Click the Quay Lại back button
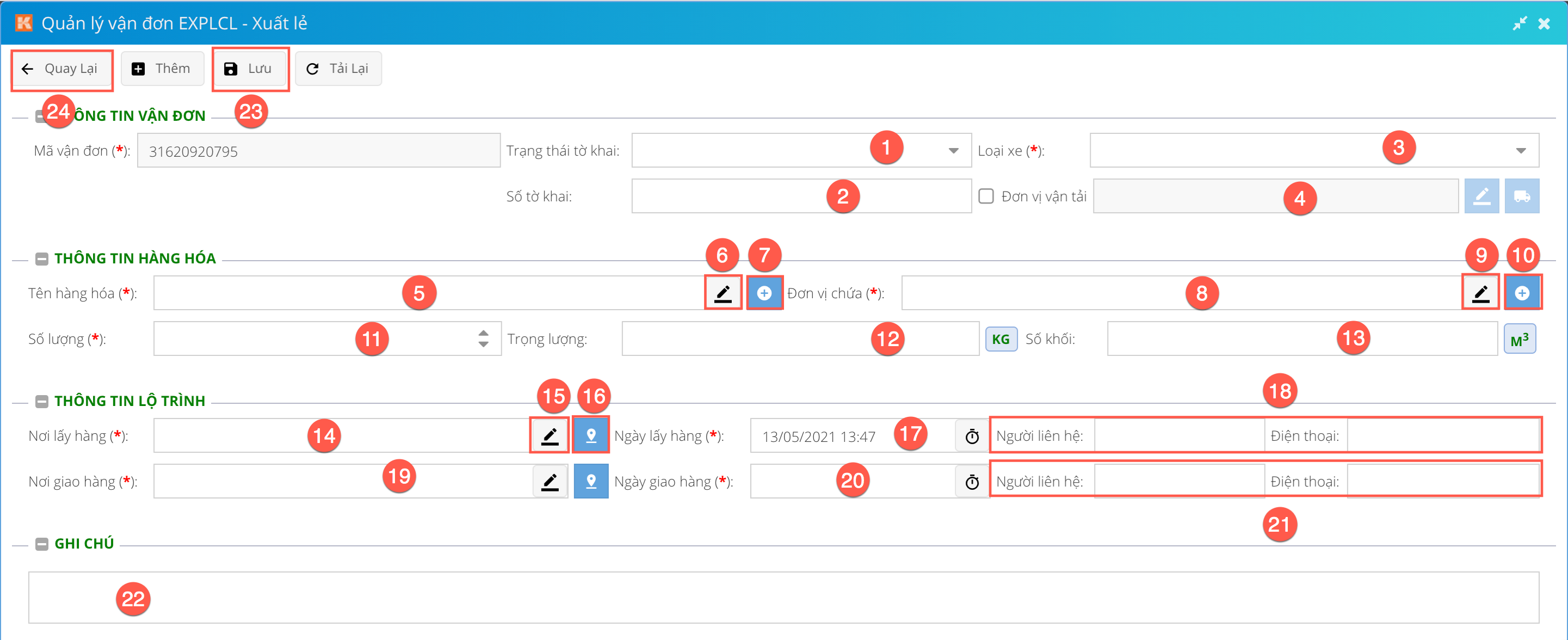The image size is (1568, 640). point(61,69)
